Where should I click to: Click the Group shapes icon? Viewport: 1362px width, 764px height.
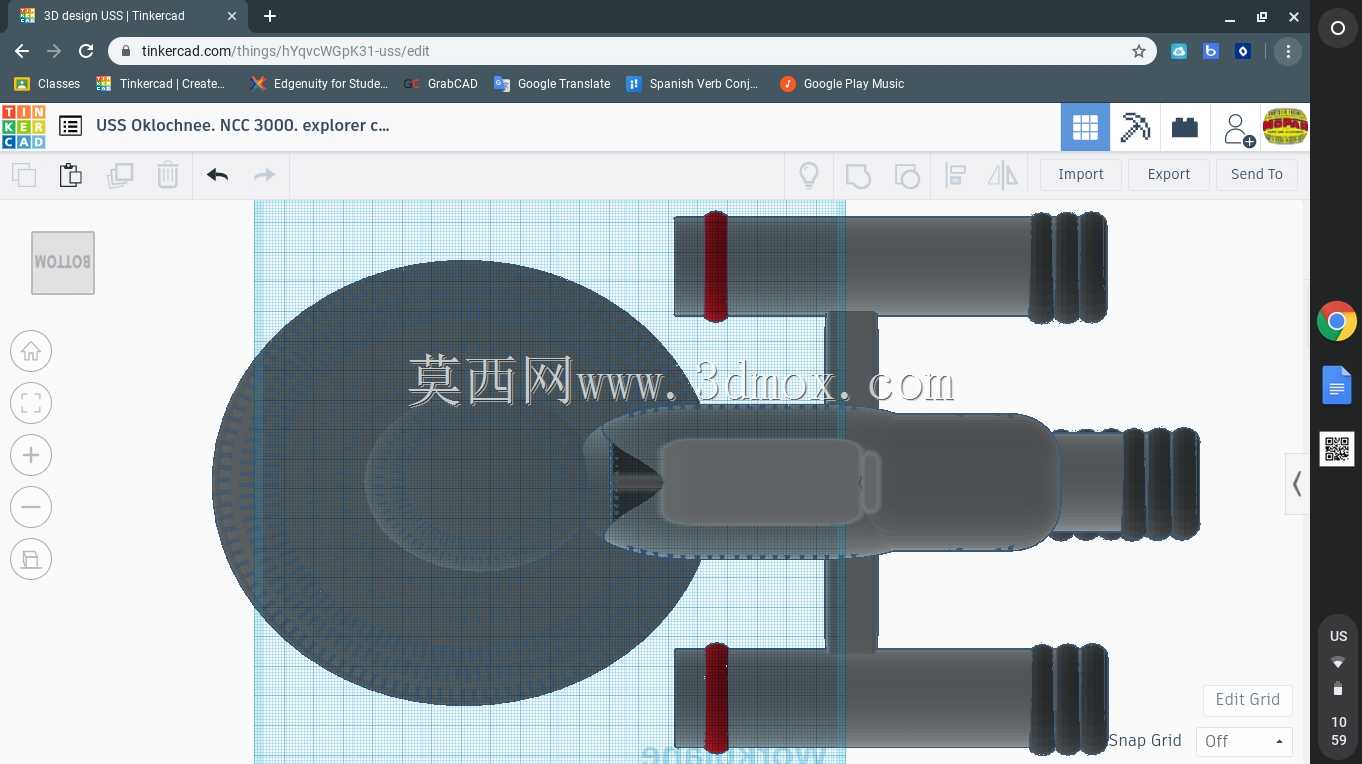[x=858, y=176]
